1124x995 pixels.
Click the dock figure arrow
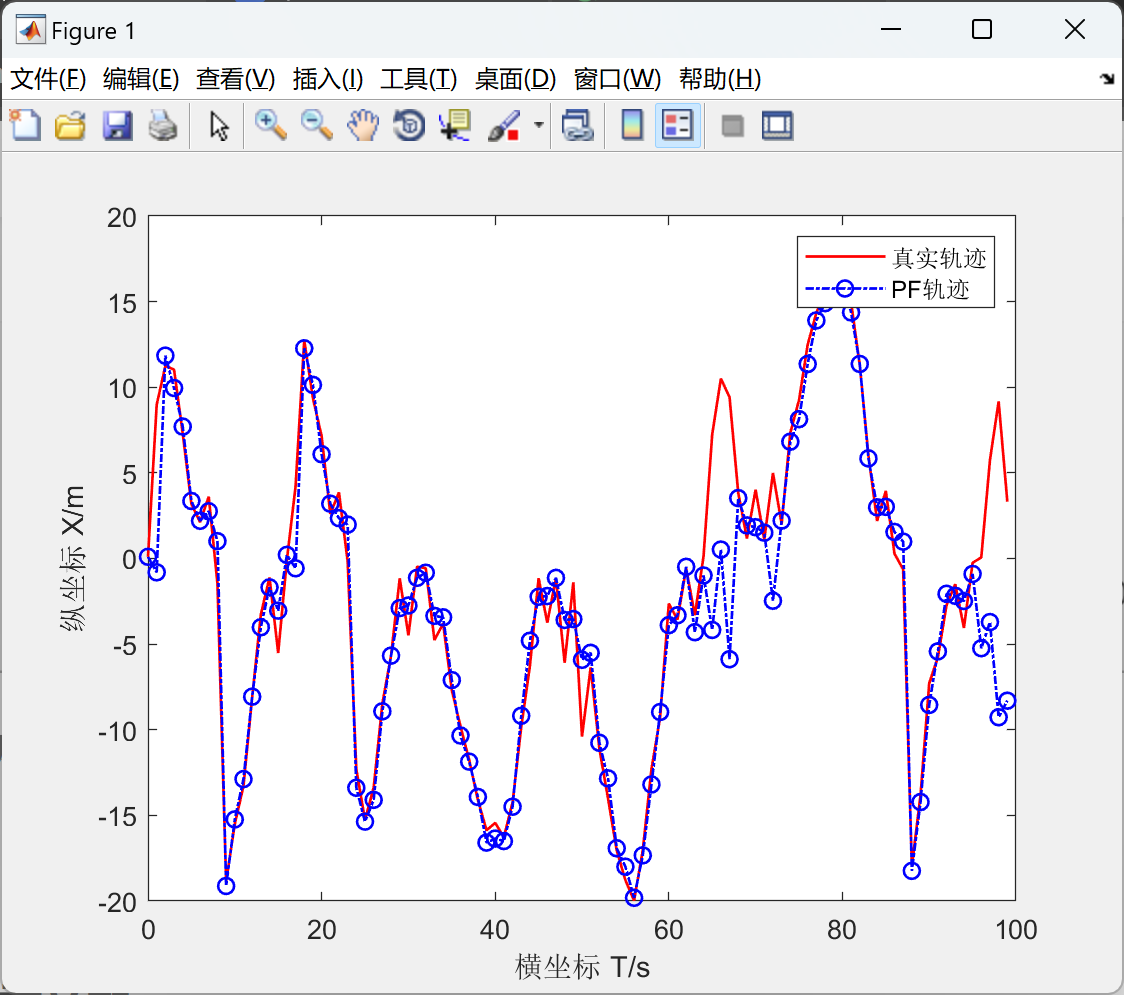coord(1108,78)
